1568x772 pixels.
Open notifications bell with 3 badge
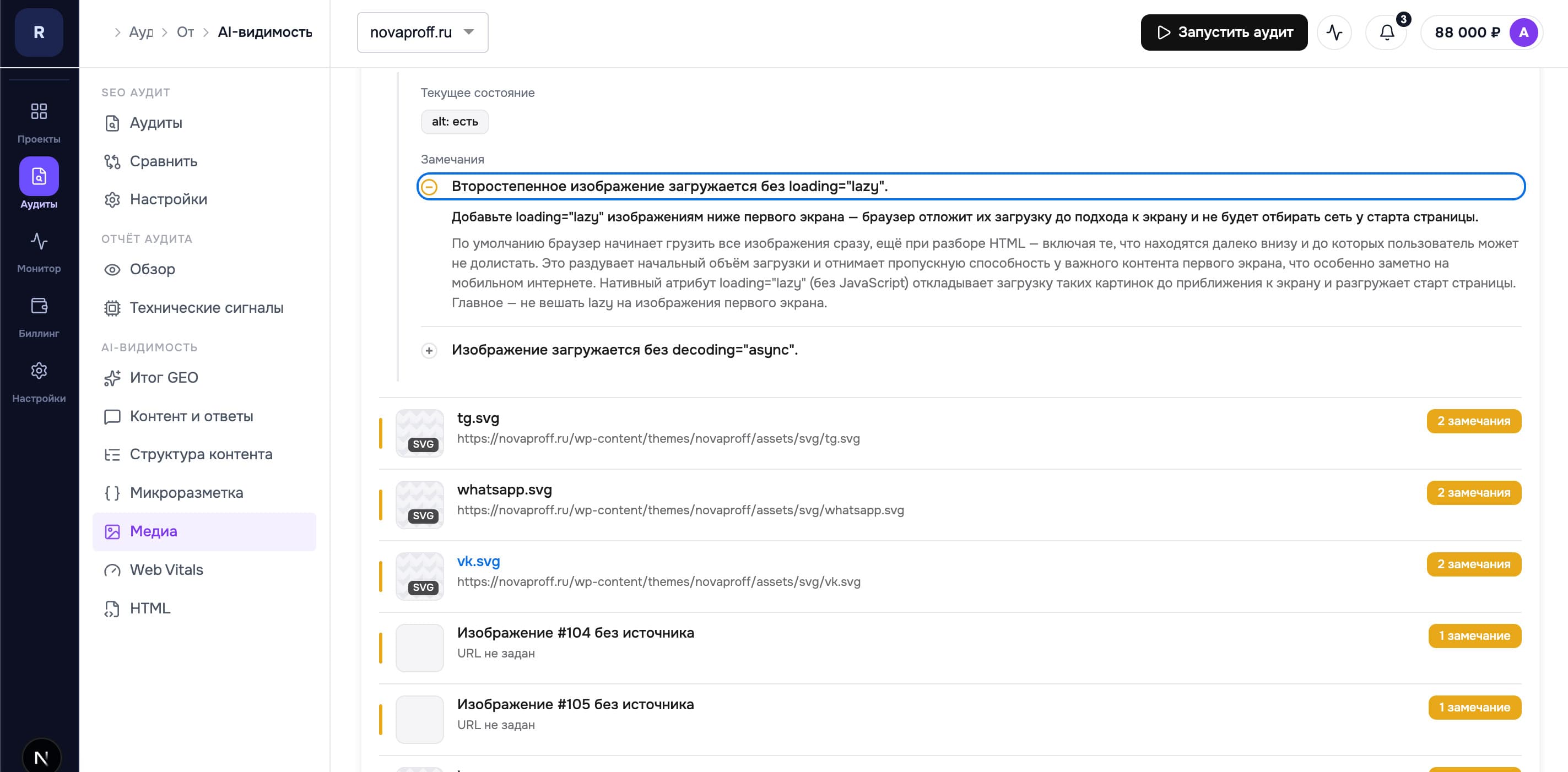tap(1387, 32)
